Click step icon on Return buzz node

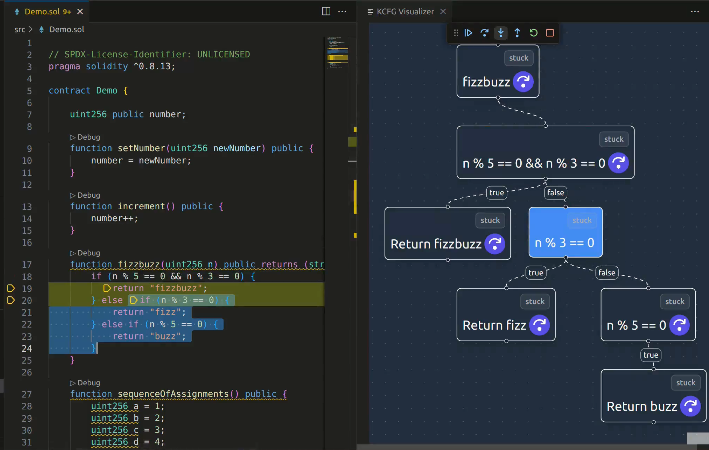coord(690,406)
